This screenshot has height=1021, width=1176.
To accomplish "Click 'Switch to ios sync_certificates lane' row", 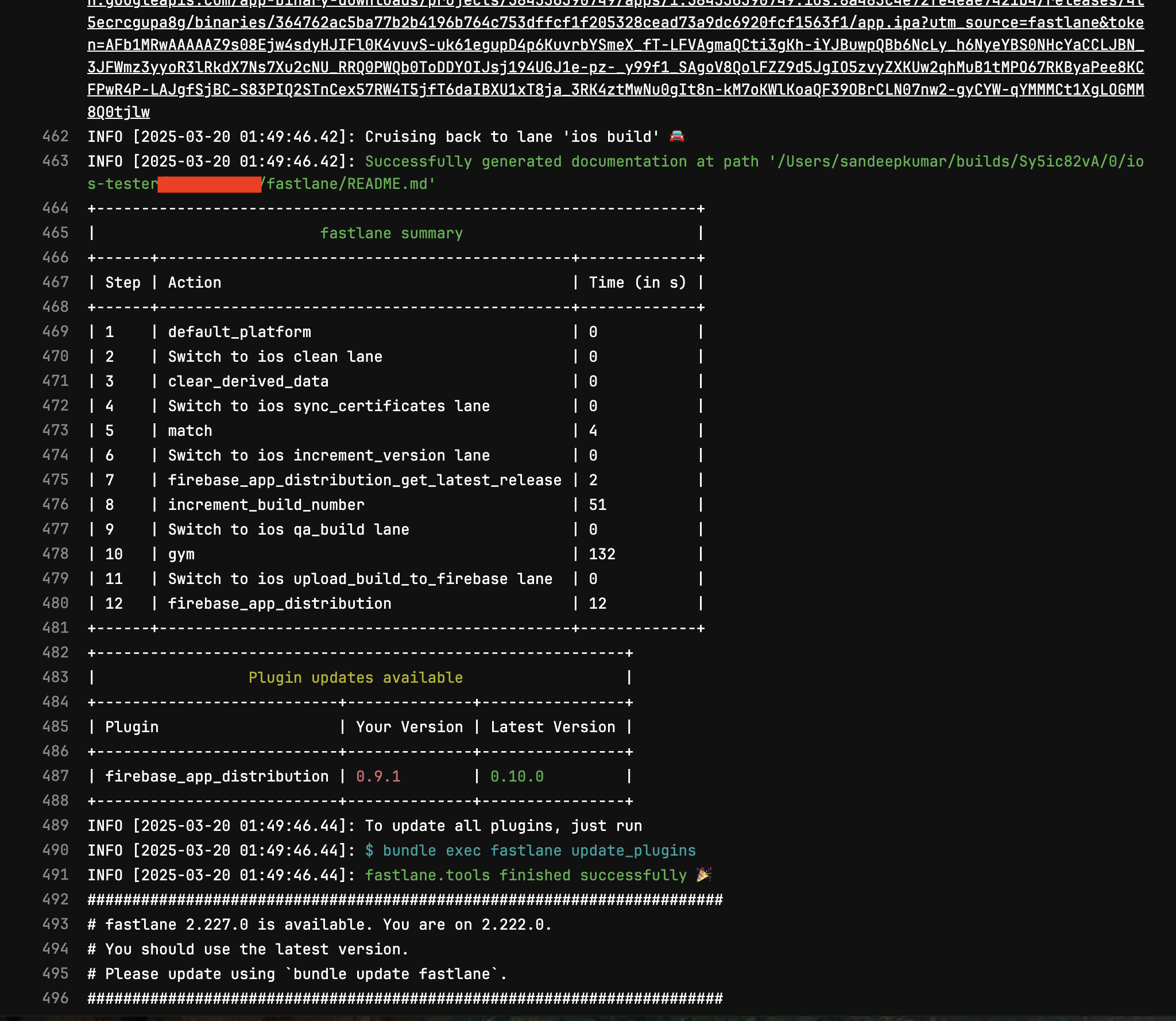I will pyautogui.click(x=329, y=406).
